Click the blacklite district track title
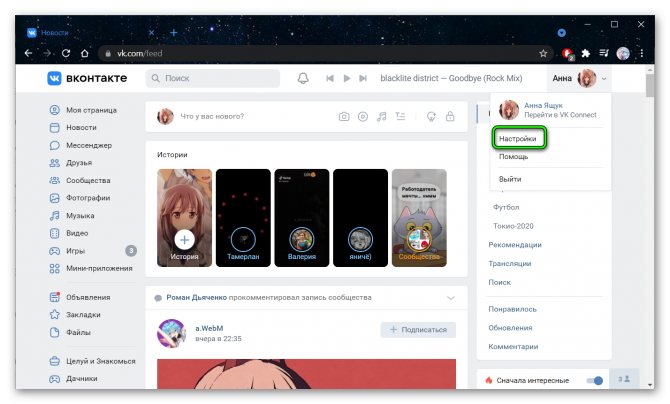 point(451,78)
